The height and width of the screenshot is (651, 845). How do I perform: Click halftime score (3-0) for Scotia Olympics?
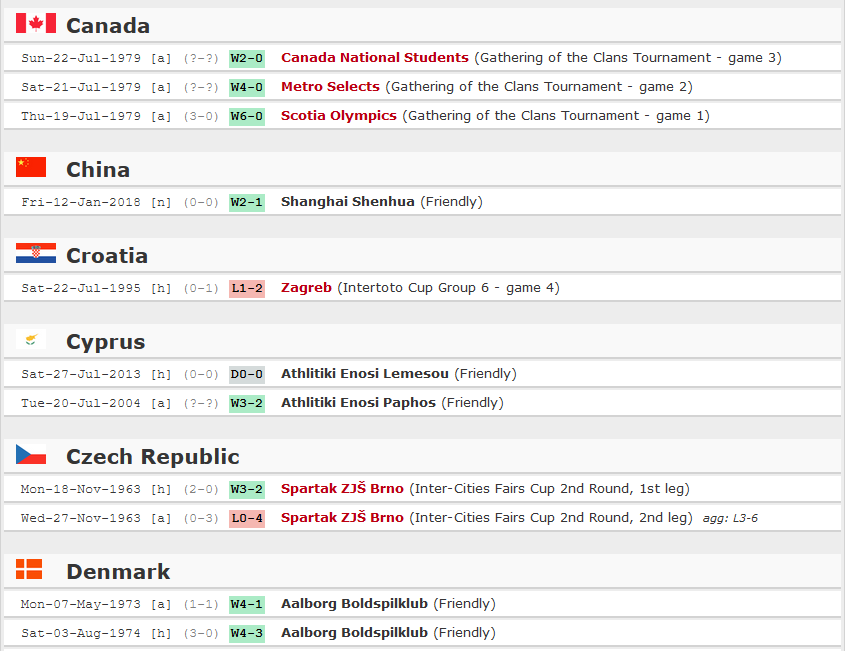point(201,116)
